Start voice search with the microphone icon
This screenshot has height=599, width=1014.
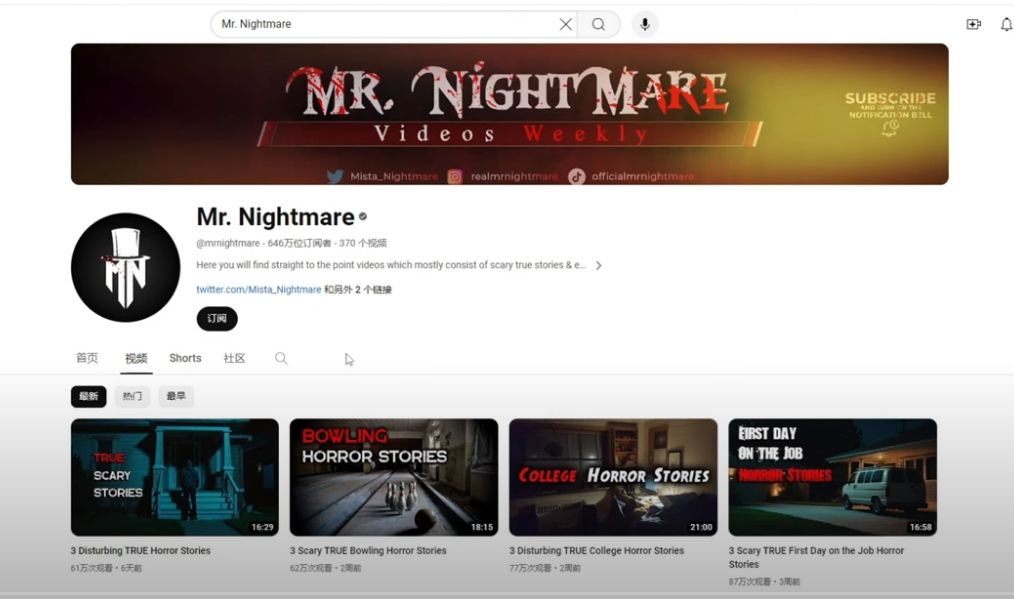[645, 25]
